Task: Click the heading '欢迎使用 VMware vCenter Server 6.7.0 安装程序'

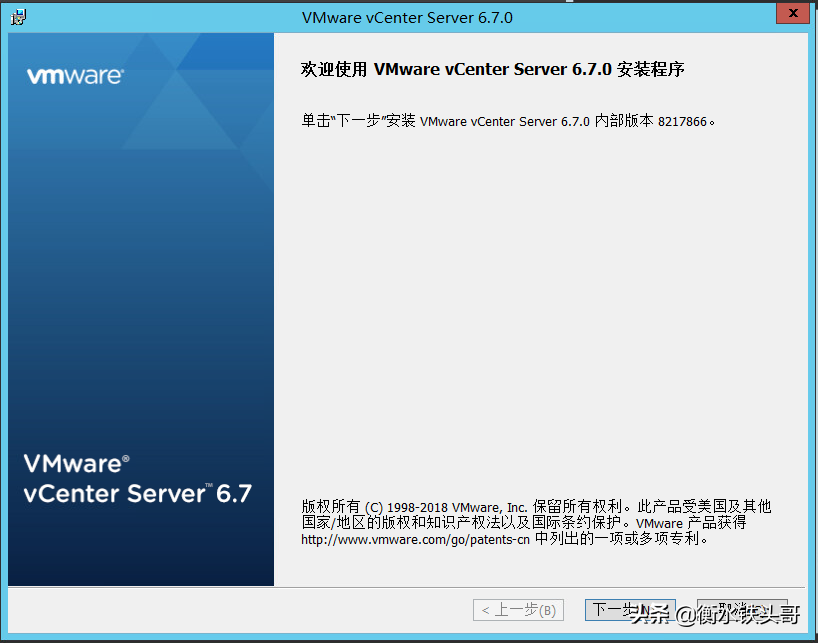Action: click(492, 69)
